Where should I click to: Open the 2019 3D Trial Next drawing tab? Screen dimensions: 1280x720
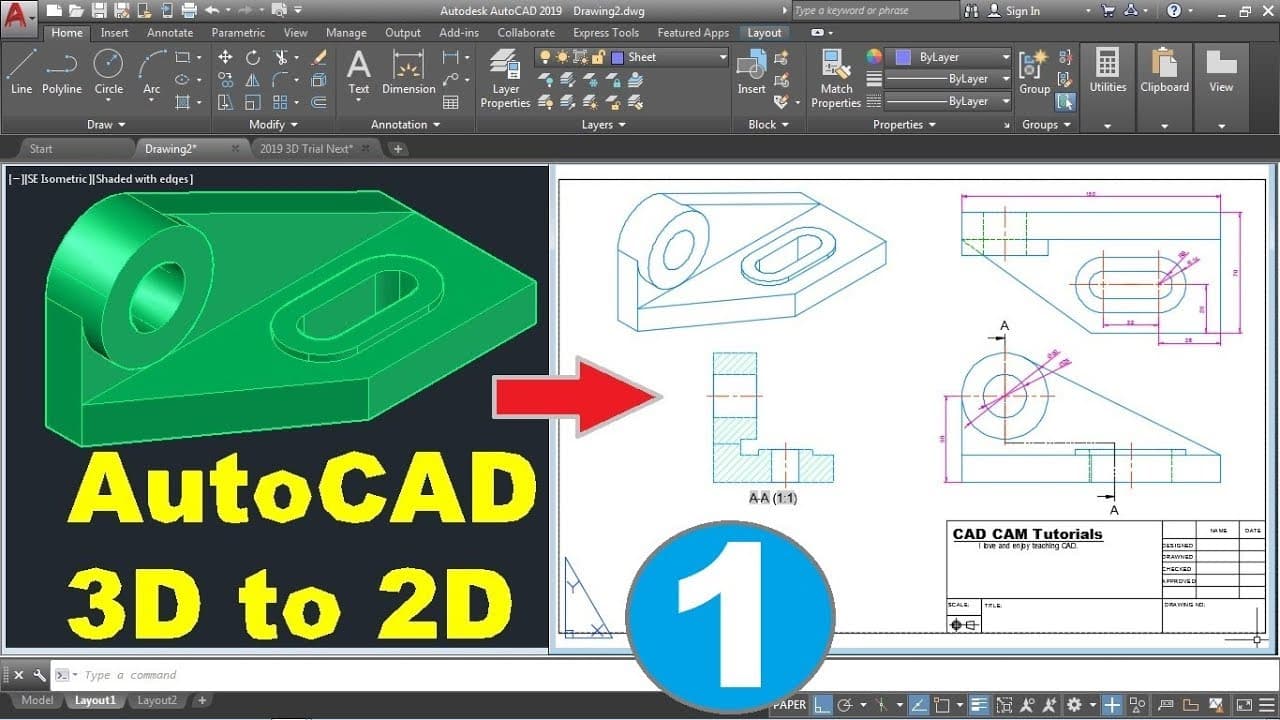(306, 148)
